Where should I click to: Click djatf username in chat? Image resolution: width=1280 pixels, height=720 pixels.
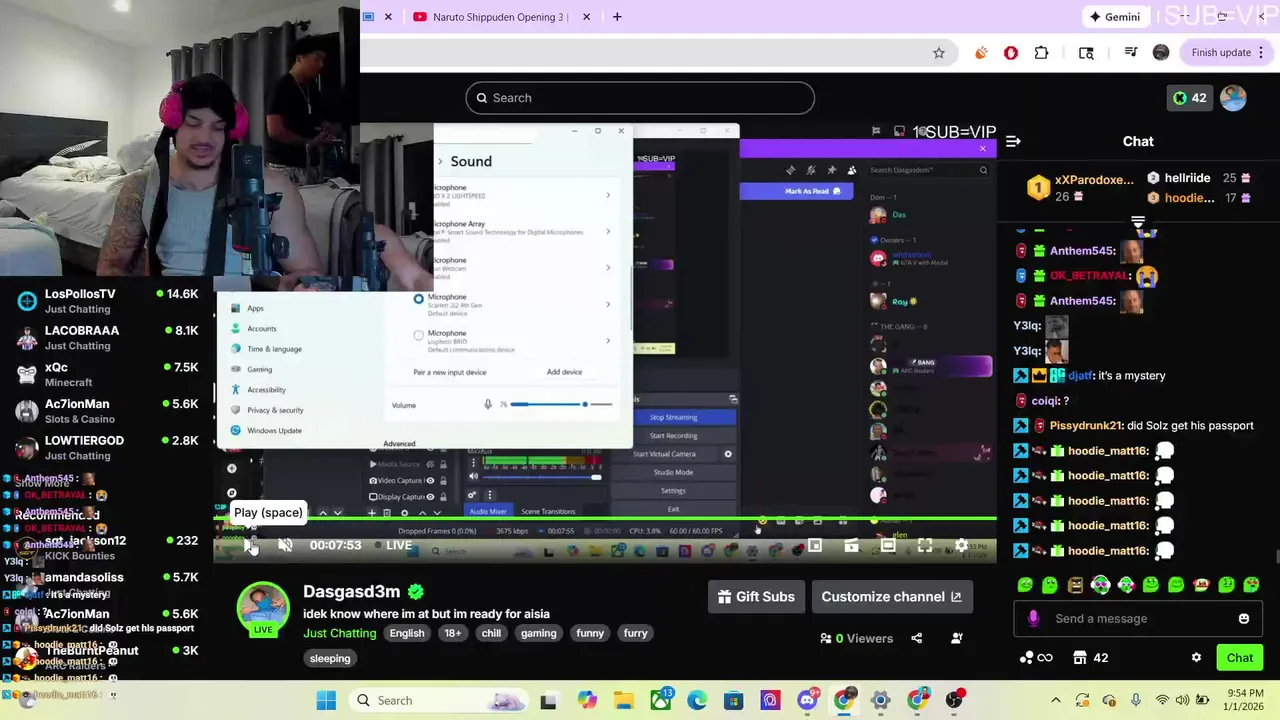coord(1080,376)
